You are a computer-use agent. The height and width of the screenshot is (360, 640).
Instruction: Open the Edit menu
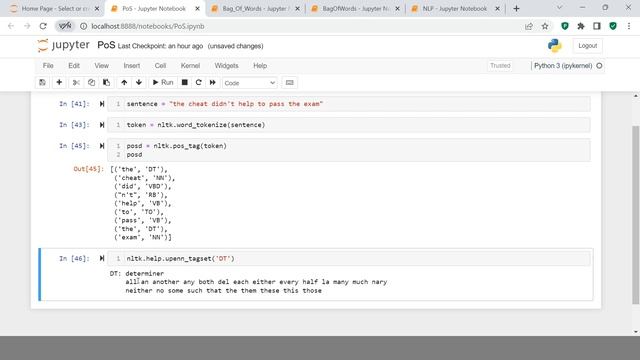[74, 66]
